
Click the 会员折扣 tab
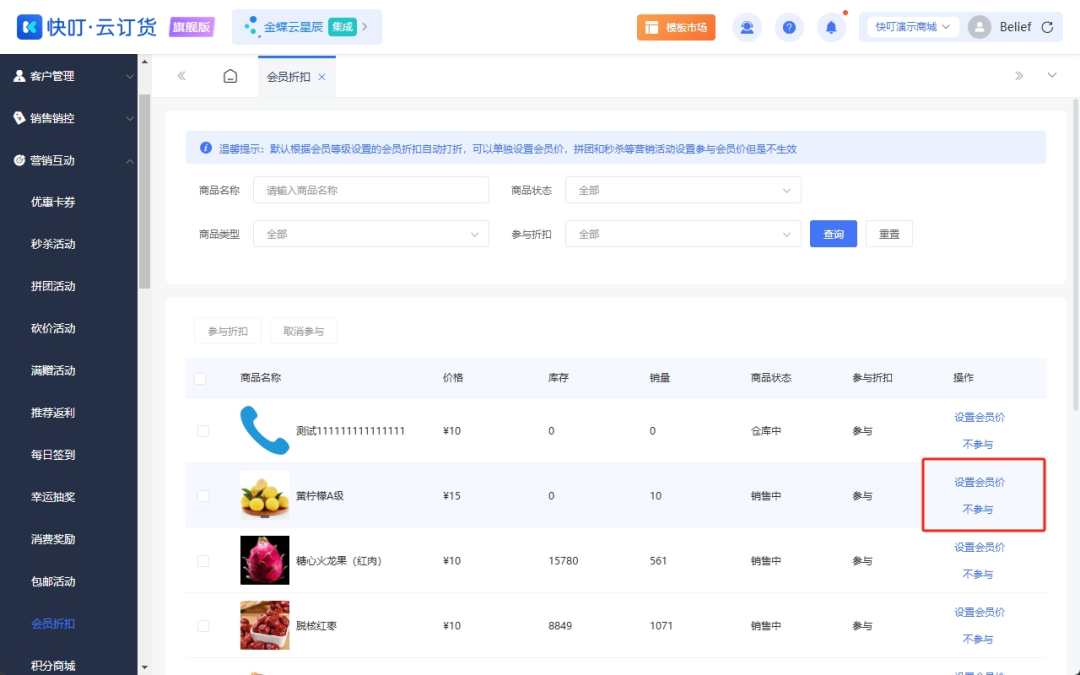pyautogui.click(x=289, y=77)
